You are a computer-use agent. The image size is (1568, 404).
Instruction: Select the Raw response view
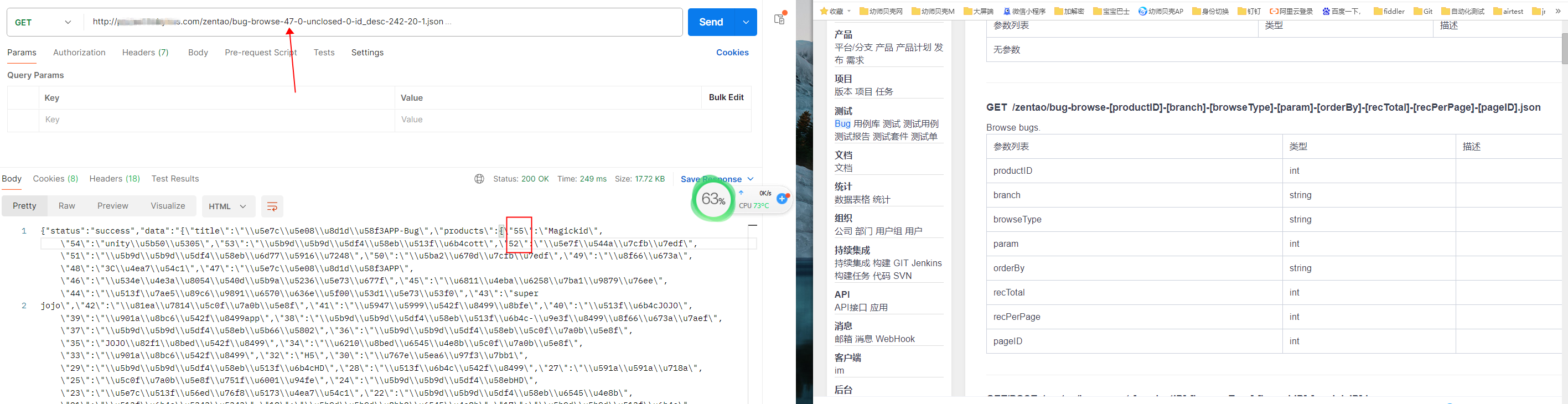point(67,206)
